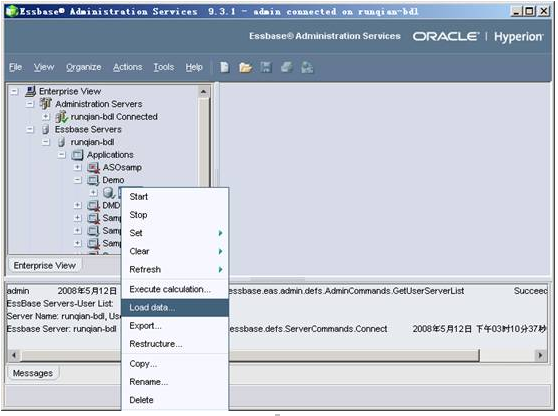Minimize the Essbase Administration Services window

516,11
